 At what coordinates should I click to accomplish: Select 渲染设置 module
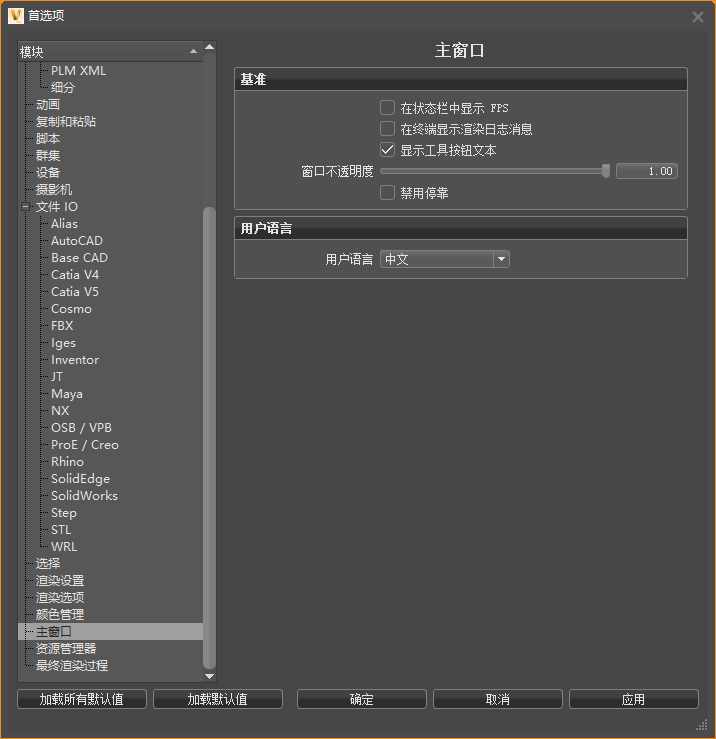[x=60, y=580]
